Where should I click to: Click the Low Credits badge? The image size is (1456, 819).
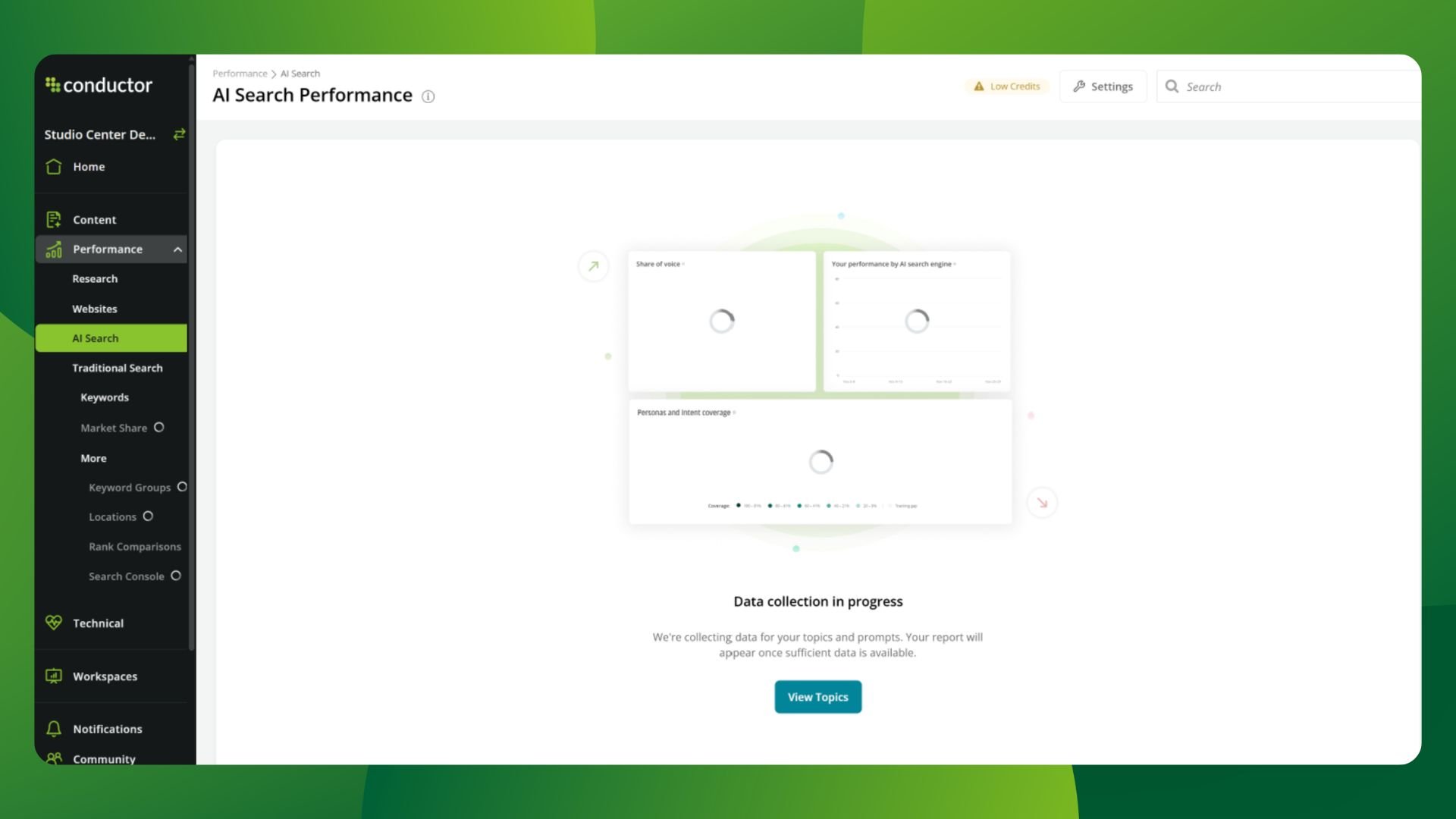pyautogui.click(x=1007, y=86)
